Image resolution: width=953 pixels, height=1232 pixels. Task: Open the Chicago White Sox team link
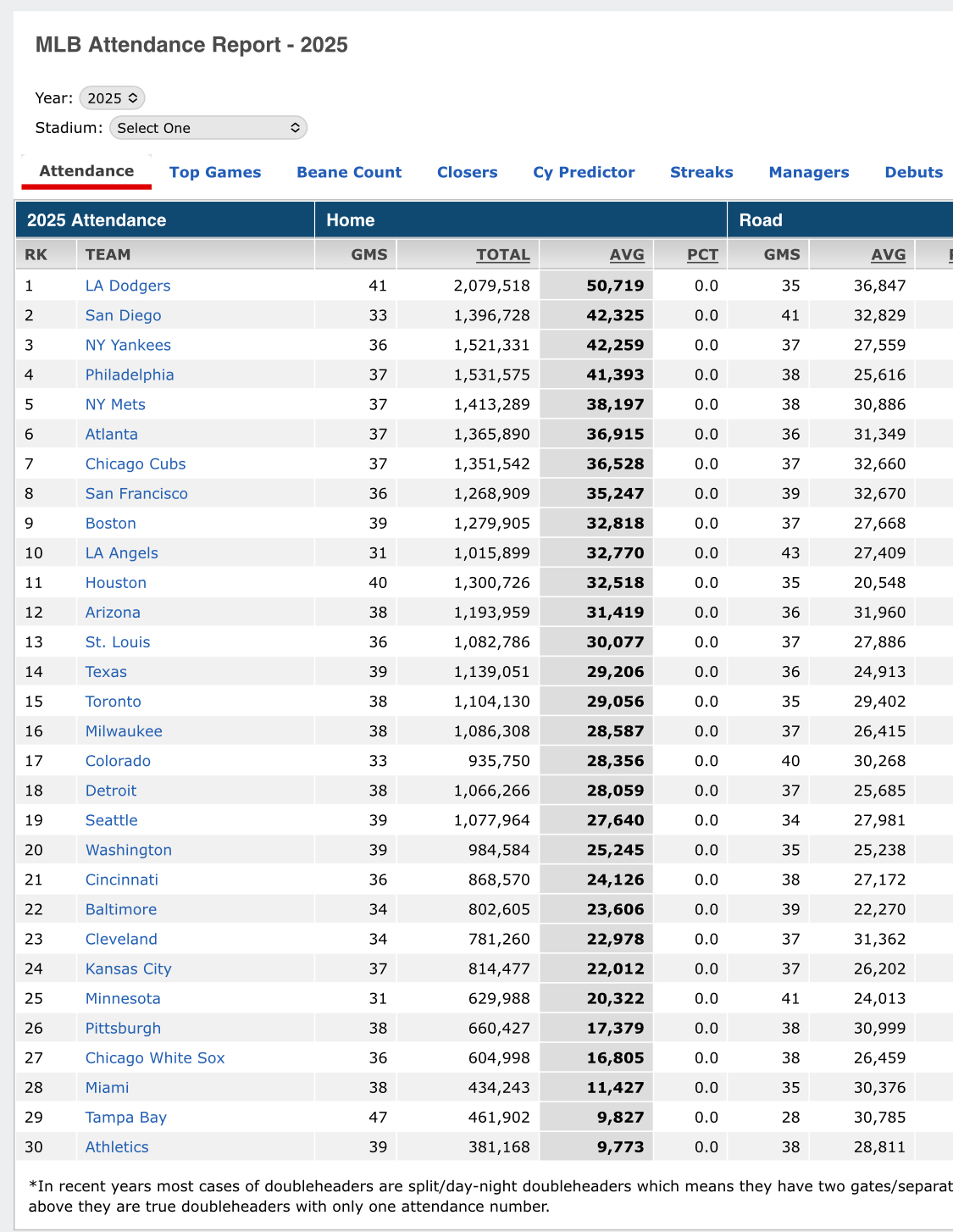pos(155,1057)
